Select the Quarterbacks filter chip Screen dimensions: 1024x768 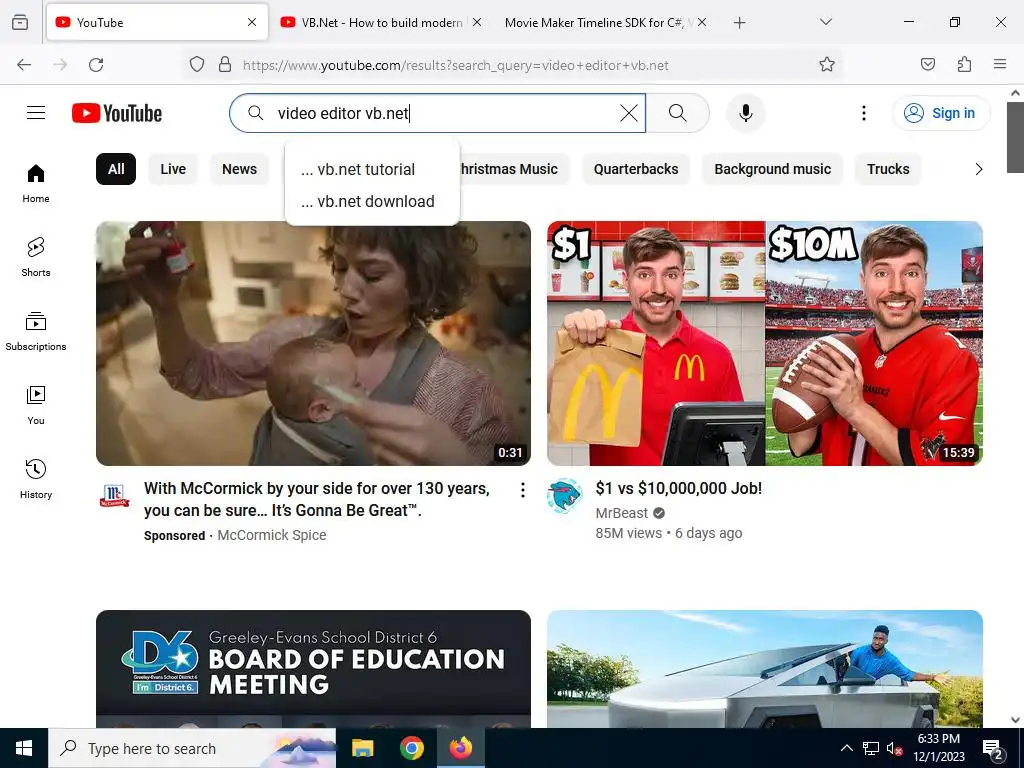[635, 169]
